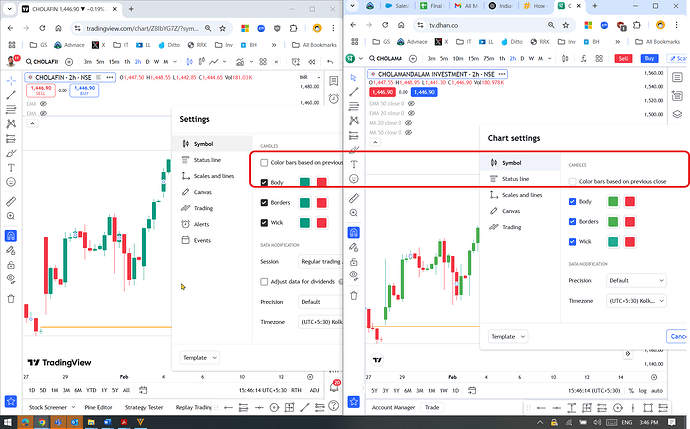The height and width of the screenshot is (429, 690).
Task: Uncheck Borders checkbox in Dhan Chart settings
Action: pyautogui.click(x=573, y=221)
